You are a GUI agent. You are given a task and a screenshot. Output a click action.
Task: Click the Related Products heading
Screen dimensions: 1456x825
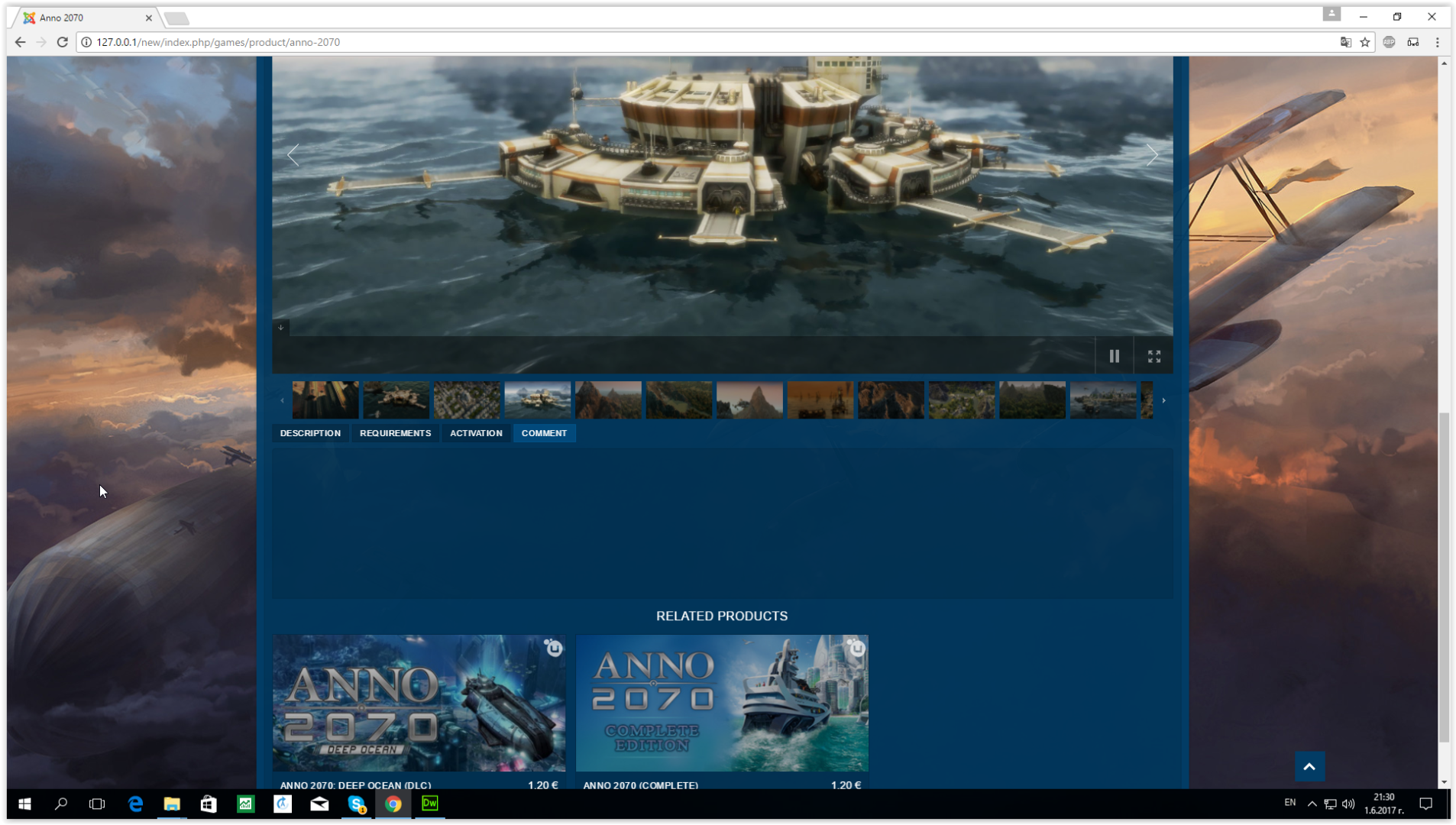[x=722, y=616]
